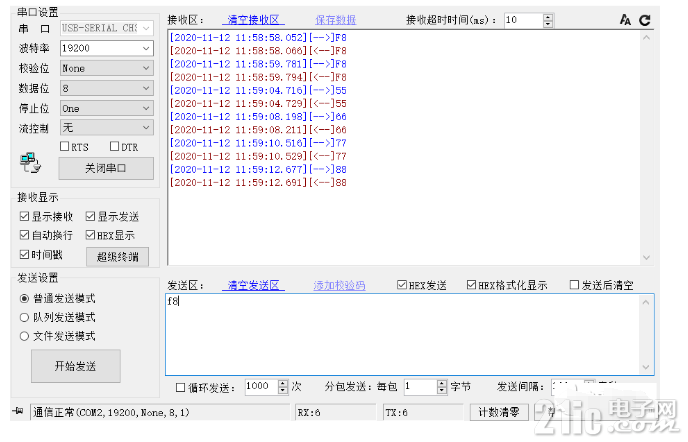This screenshot has height=442, width=688.
Task: Click the 接收超时时间 input field
Action: tap(523, 20)
